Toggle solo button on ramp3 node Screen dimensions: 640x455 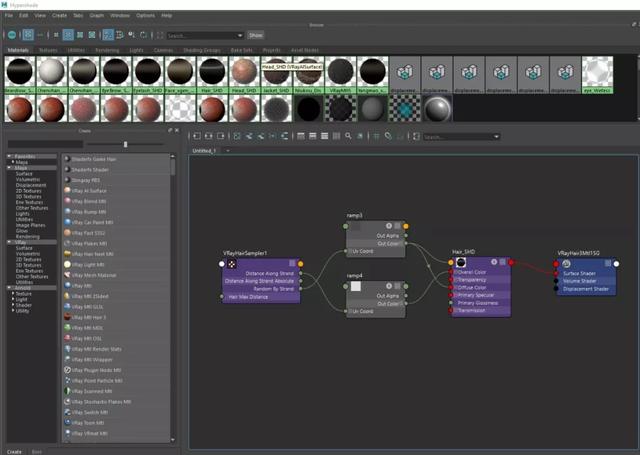[x=389, y=226]
